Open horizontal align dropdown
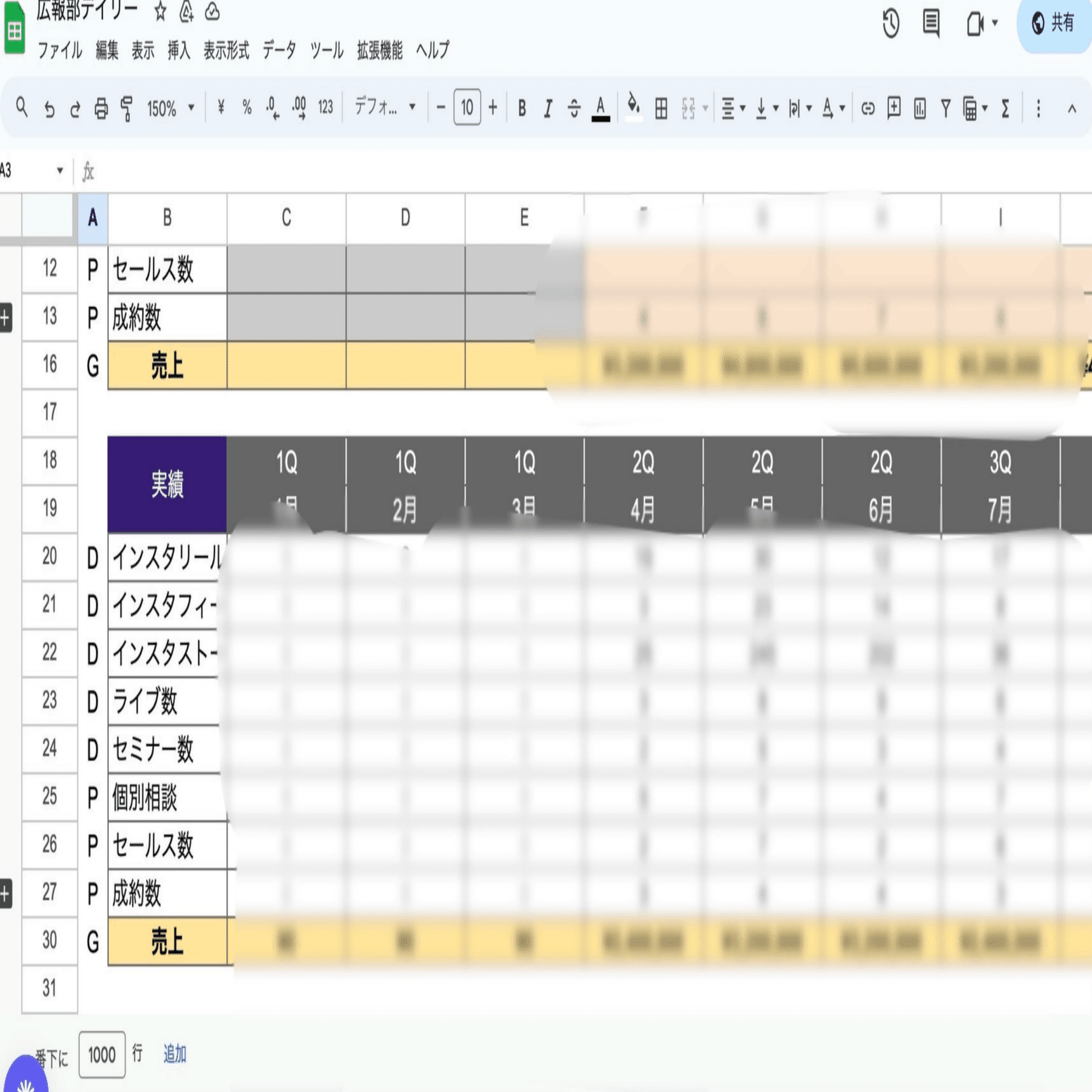 [x=734, y=108]
